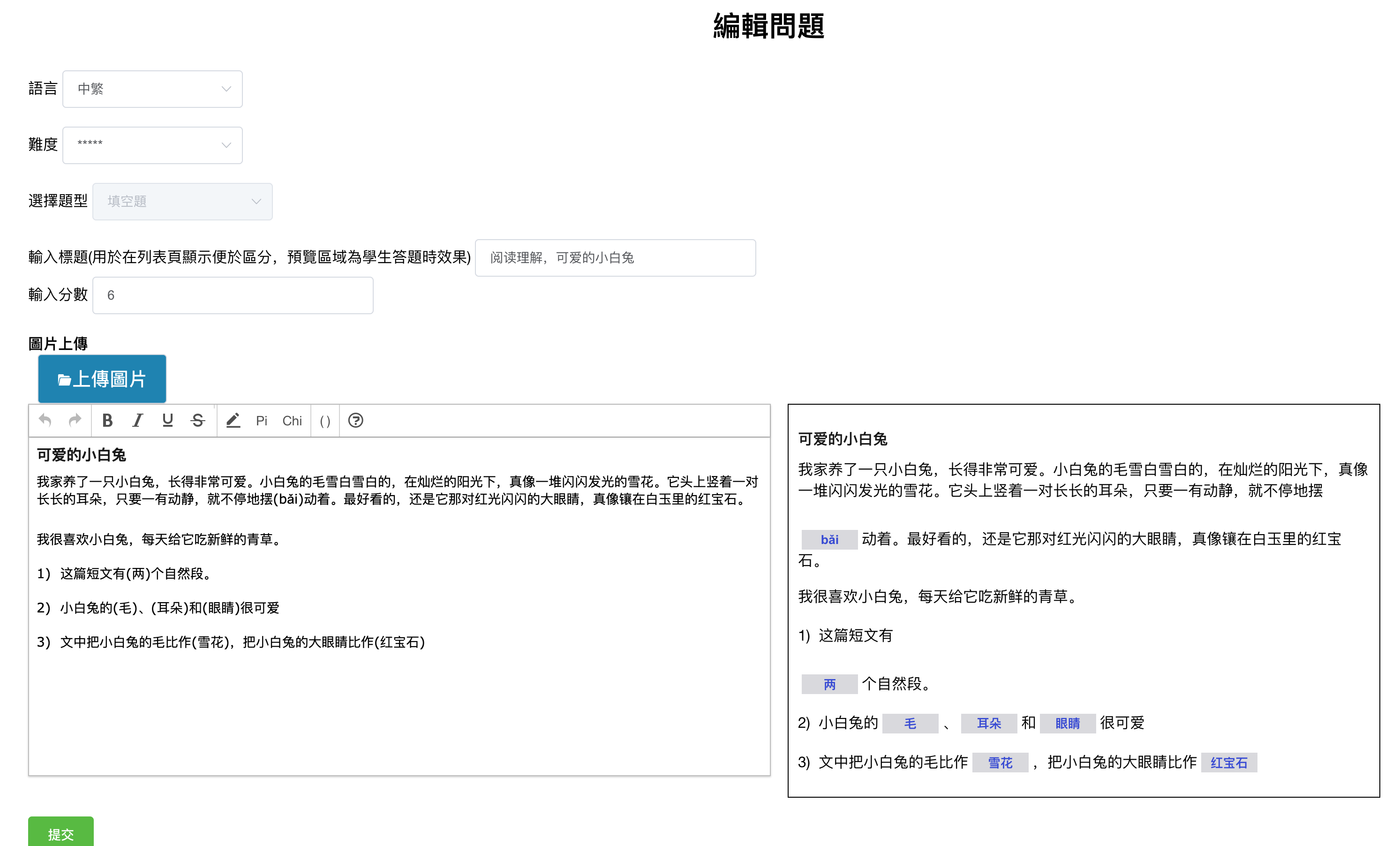Click the page heading 編輯問題
Viewport: 1400px width, 846px height.
769,26
